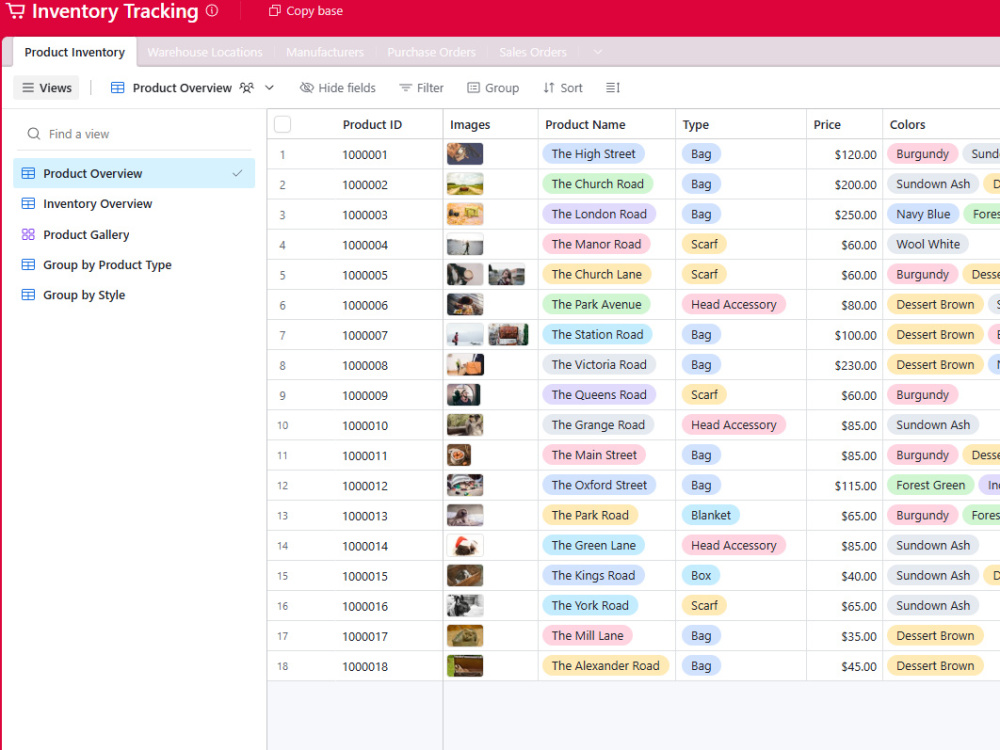Toggle the Views sidebar button
This screenshot has height=750, width=1000.
click(x=47, y=88)
